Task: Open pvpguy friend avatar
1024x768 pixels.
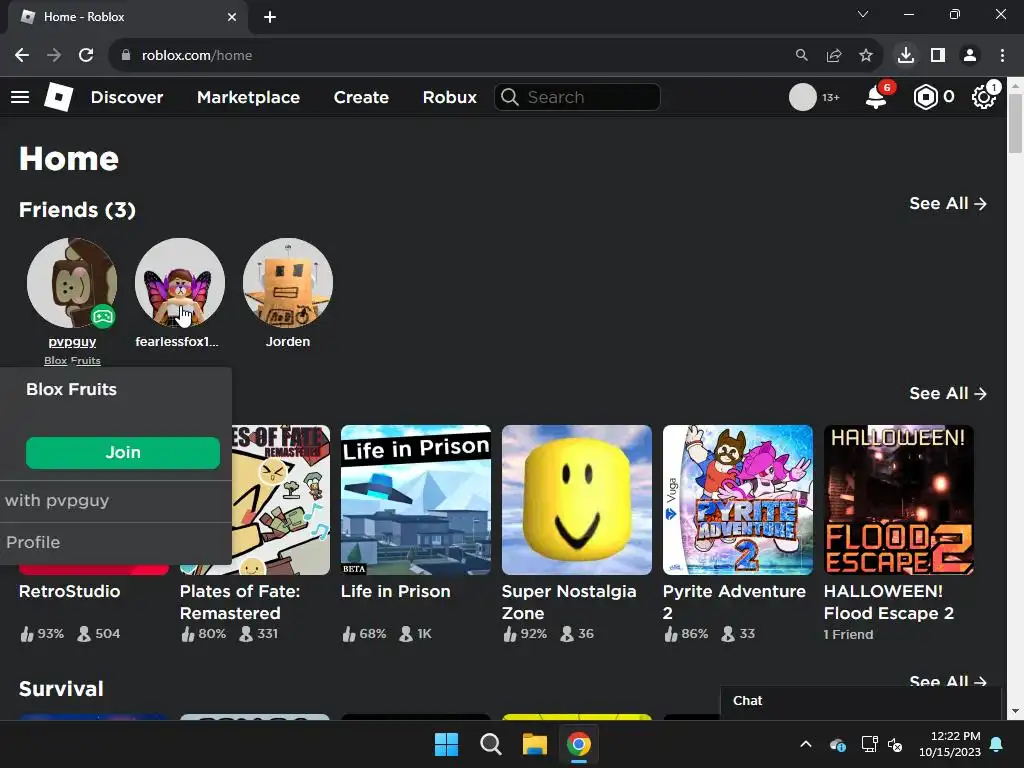Action: 72,283
